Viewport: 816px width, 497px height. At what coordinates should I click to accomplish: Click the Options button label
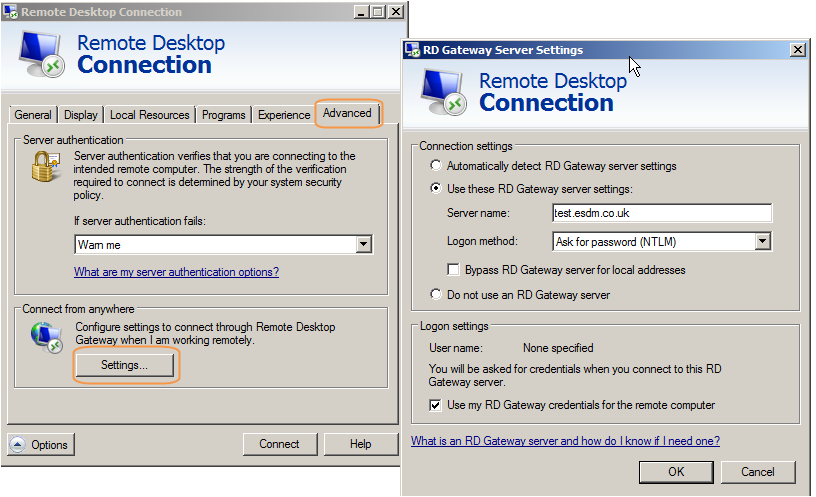click(49, 444)
